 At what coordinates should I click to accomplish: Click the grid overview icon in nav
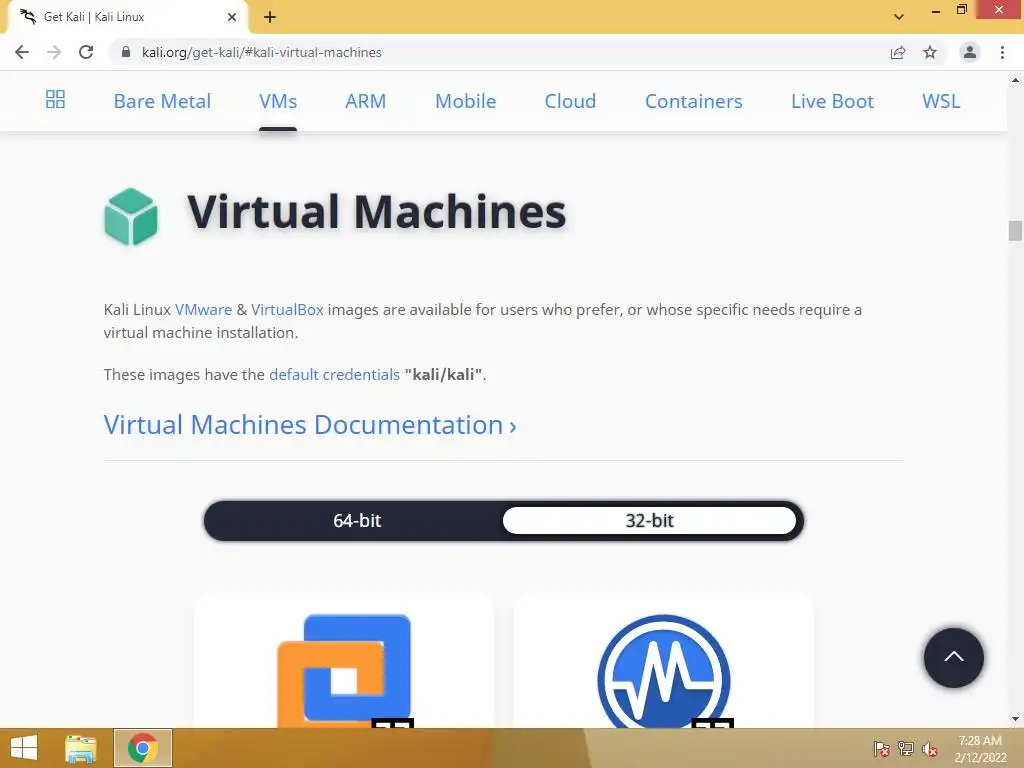coord(56,99)
